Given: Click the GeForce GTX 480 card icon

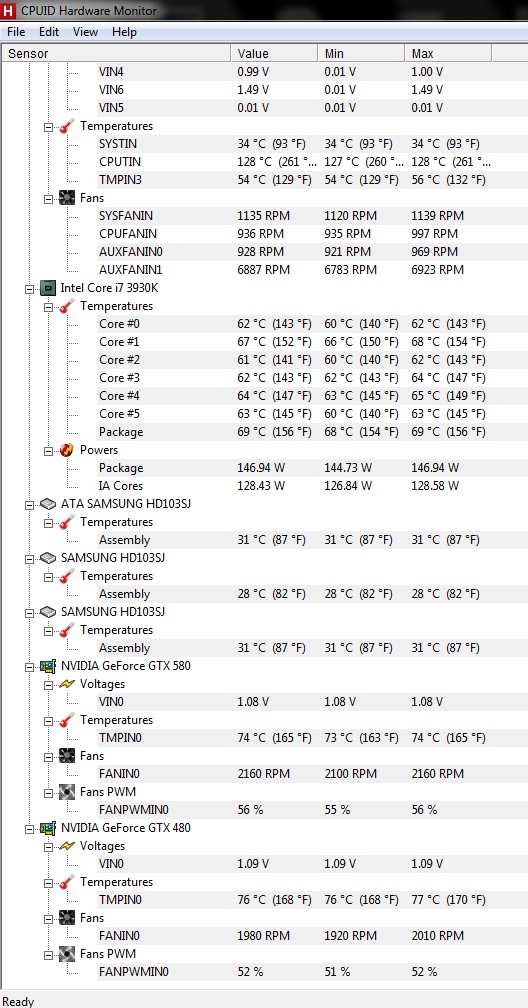Looking at the screenshot, I should click(x=48, y=828).
